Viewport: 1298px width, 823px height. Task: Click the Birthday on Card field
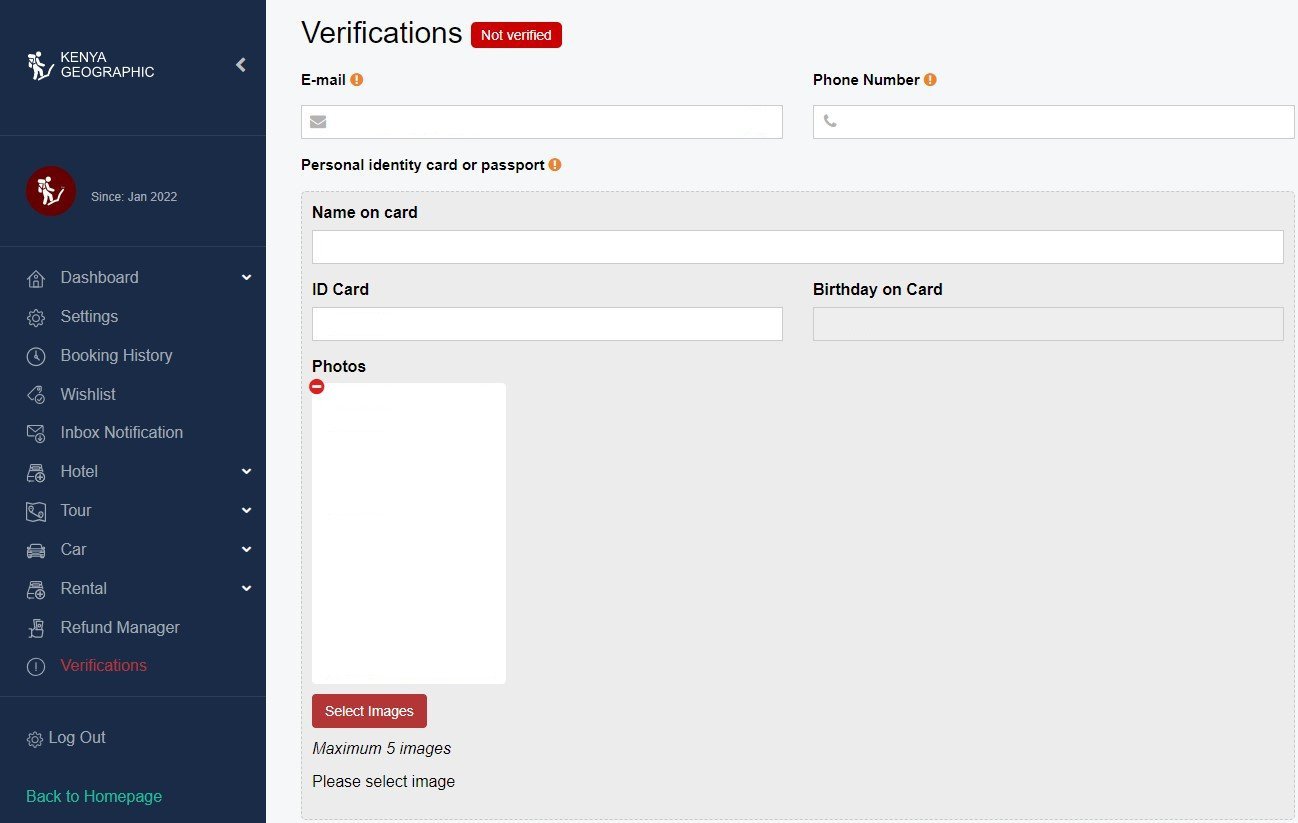pos(1048,324)
